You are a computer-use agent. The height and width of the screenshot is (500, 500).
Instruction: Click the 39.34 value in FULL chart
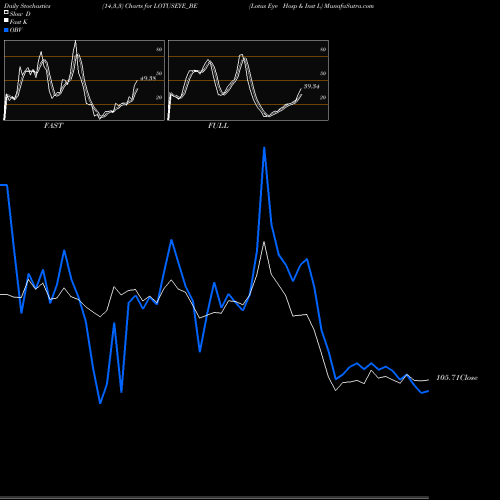312,86
